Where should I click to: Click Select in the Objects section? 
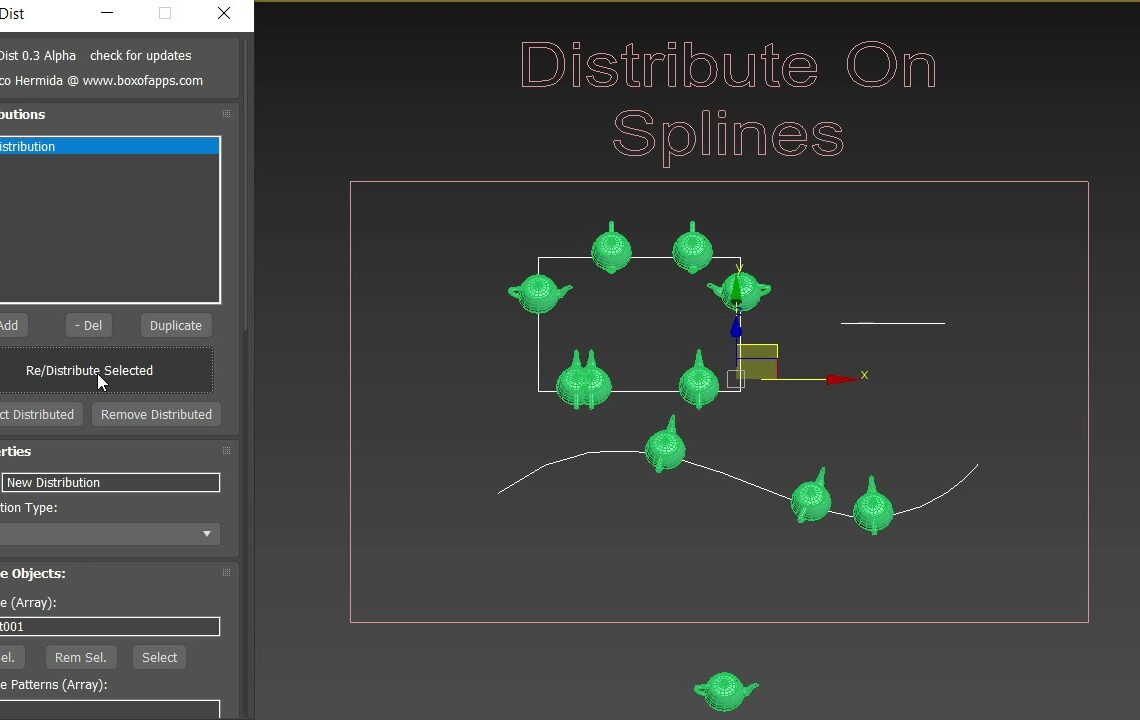[x=158, y=657]
